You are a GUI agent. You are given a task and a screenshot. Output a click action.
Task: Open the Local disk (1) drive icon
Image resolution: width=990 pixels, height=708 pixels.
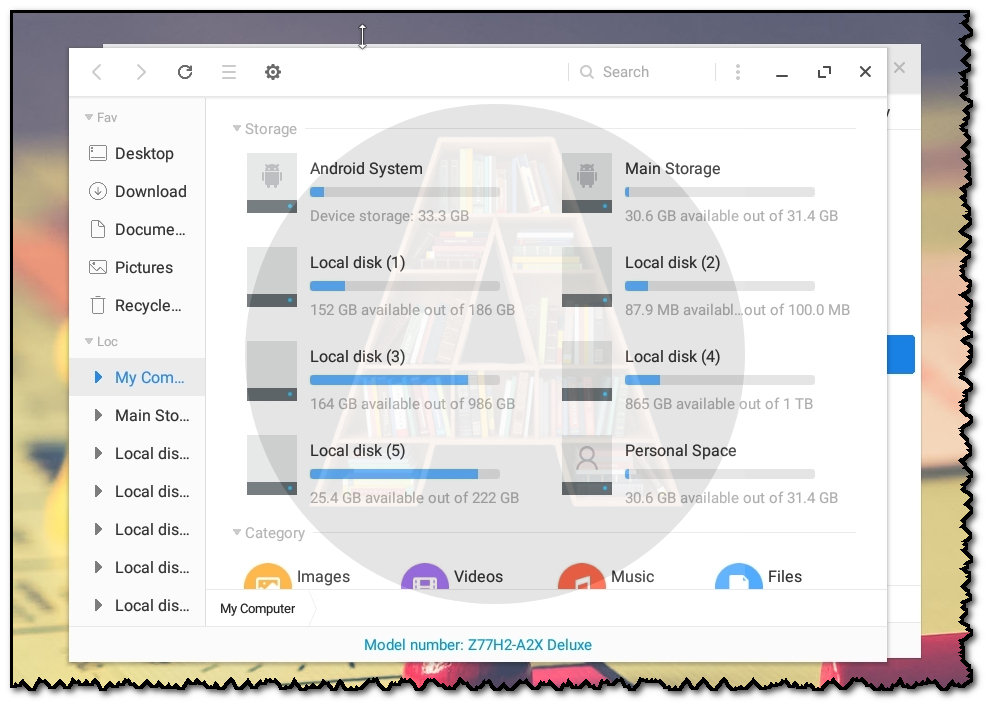(x=272, y=277)
